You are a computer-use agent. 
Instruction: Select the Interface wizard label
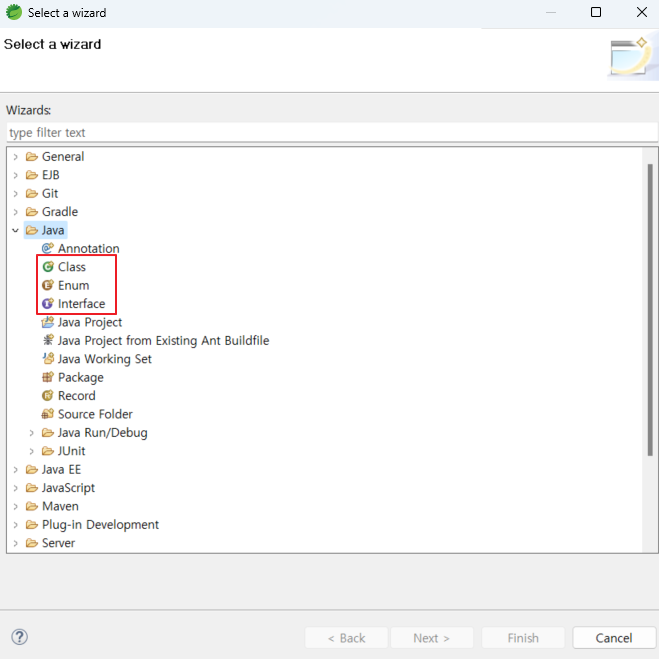click(82, 303)
